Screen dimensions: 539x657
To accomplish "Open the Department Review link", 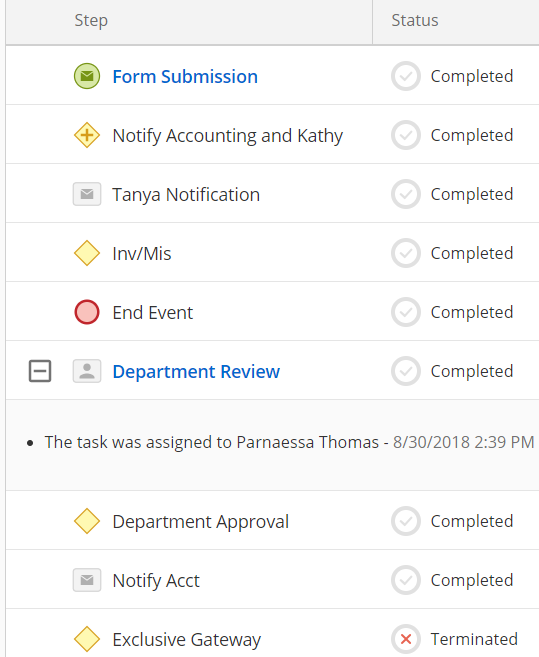I will (x=196, y=372).
